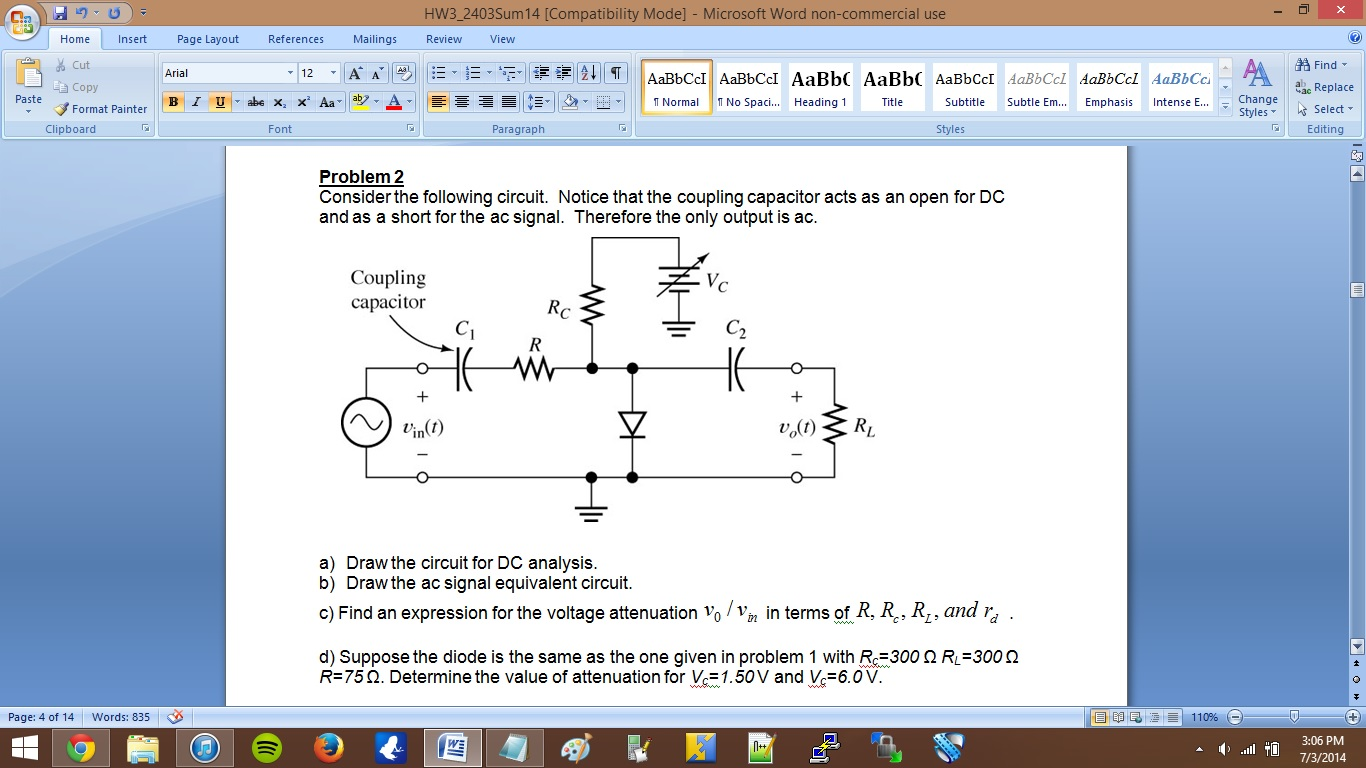Apply red font color

[x=395, y=102]
